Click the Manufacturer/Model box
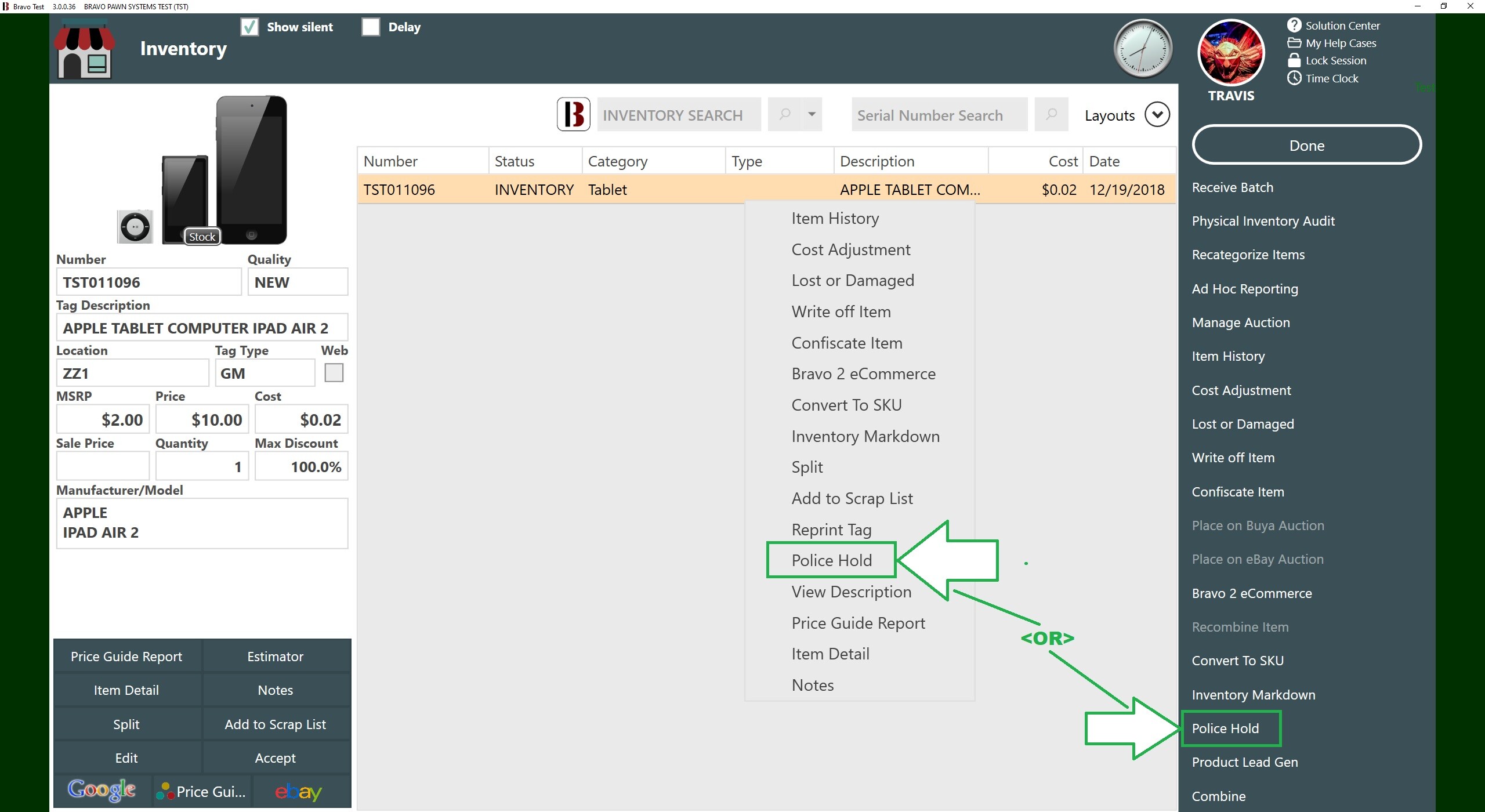This screenshot has width=1485, height=812. pos(202,523)
